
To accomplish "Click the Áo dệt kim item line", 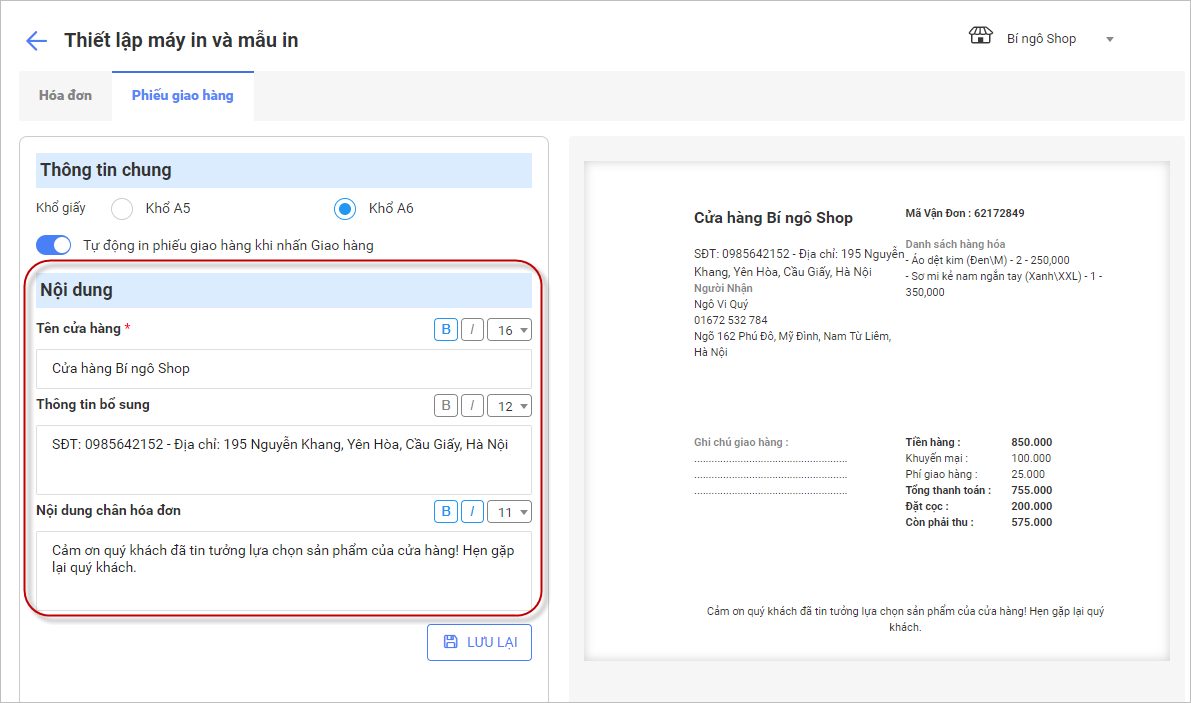I will pos(987,260).
